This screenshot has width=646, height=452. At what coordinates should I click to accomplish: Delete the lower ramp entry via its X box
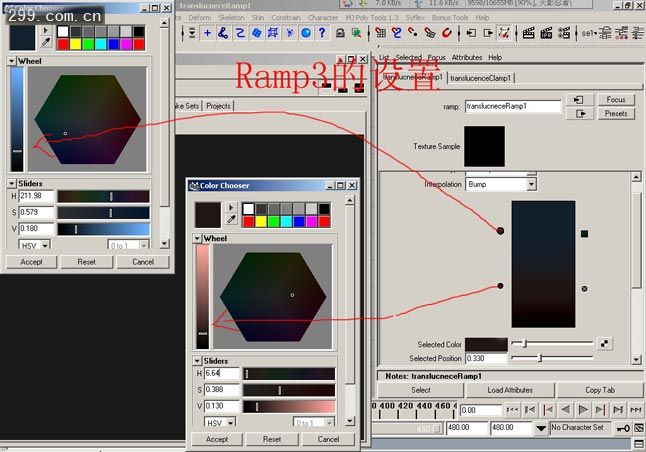[584, 289]
